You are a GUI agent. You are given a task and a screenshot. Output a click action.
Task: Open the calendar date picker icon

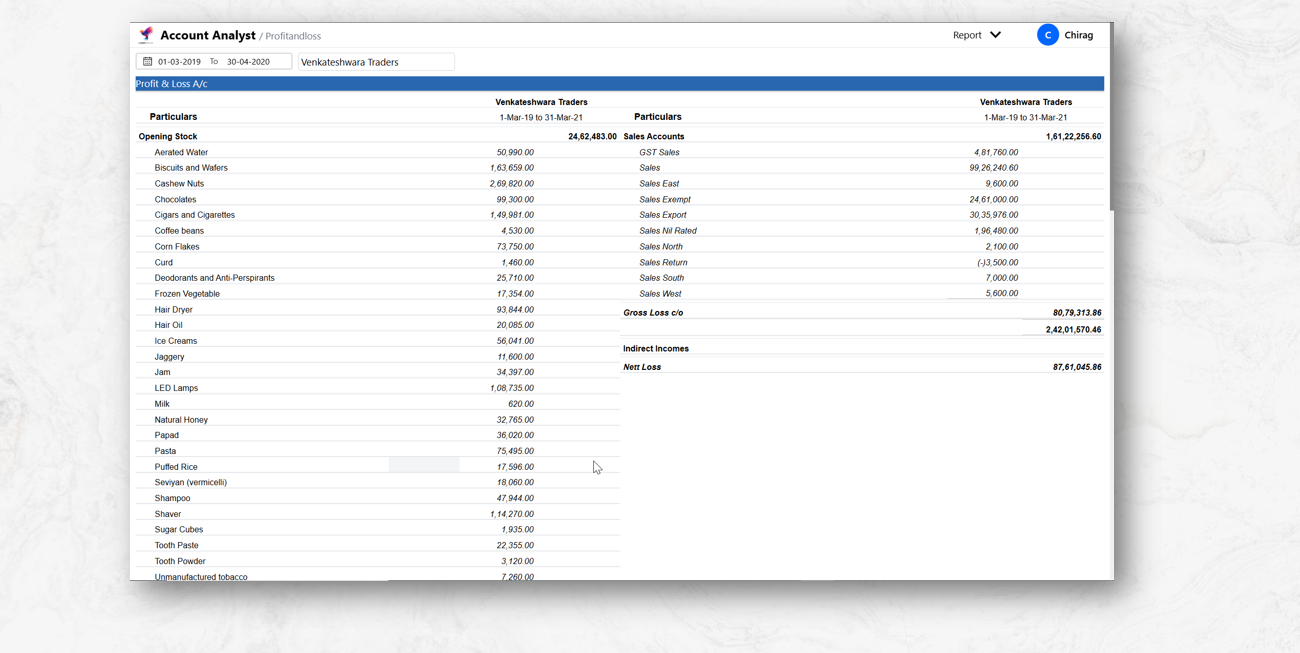(148, 62)
